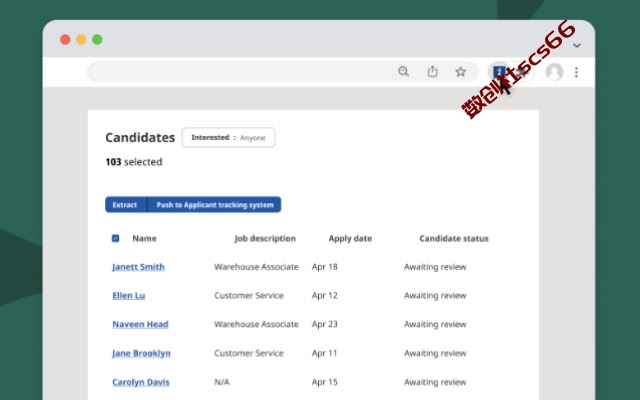Open Janett Smith's candidate profile
This screenshot has width=640, height=400.
coord(138,267)
